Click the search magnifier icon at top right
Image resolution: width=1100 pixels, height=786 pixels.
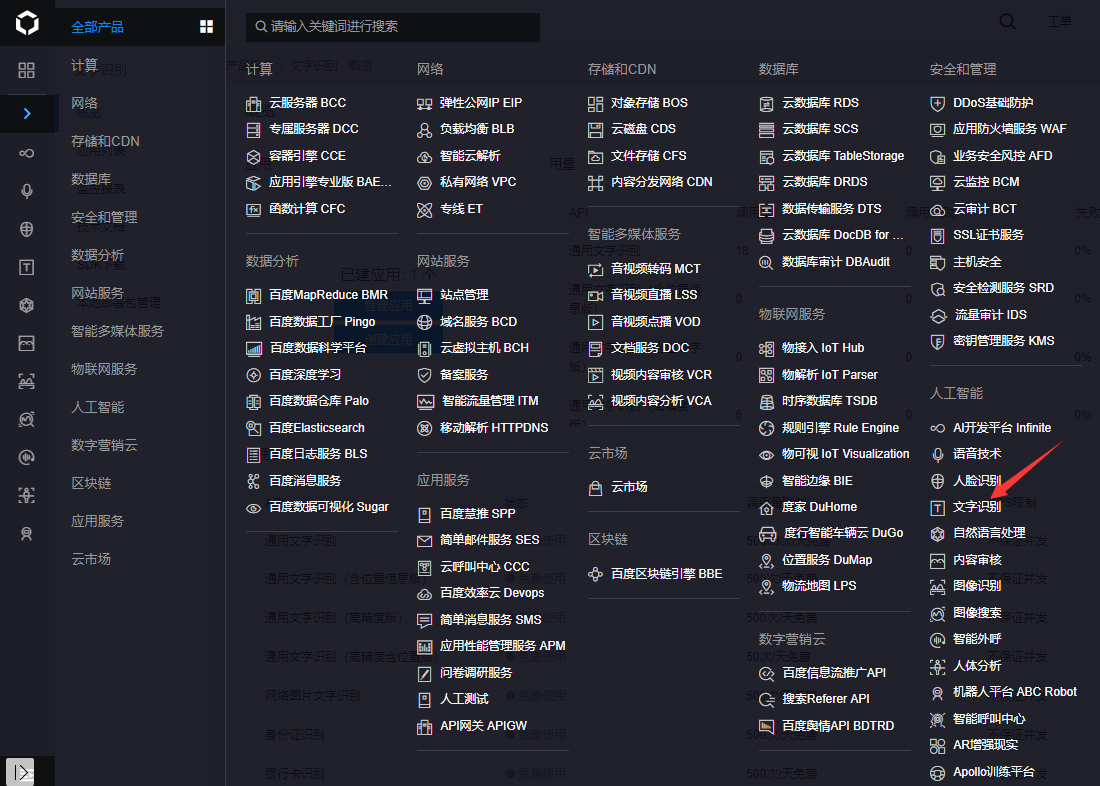(1007, 22)
